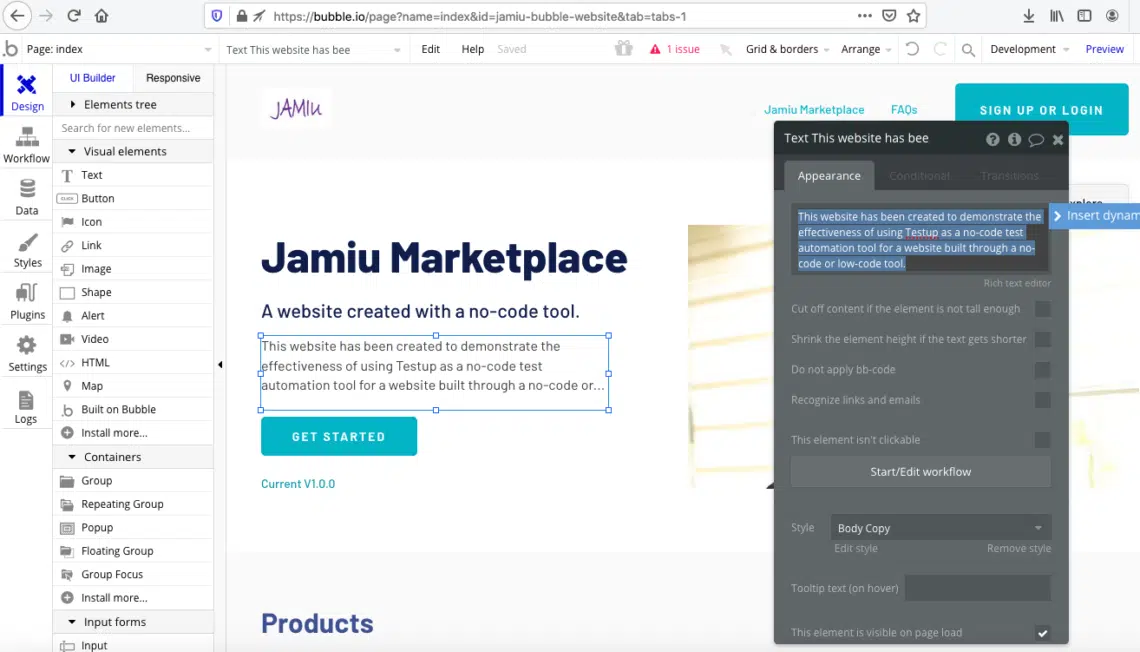Screen dimensions: 1140x652
Task: Click the GET STARTED button
Action: pyautogui.click(x=339, y=437)
